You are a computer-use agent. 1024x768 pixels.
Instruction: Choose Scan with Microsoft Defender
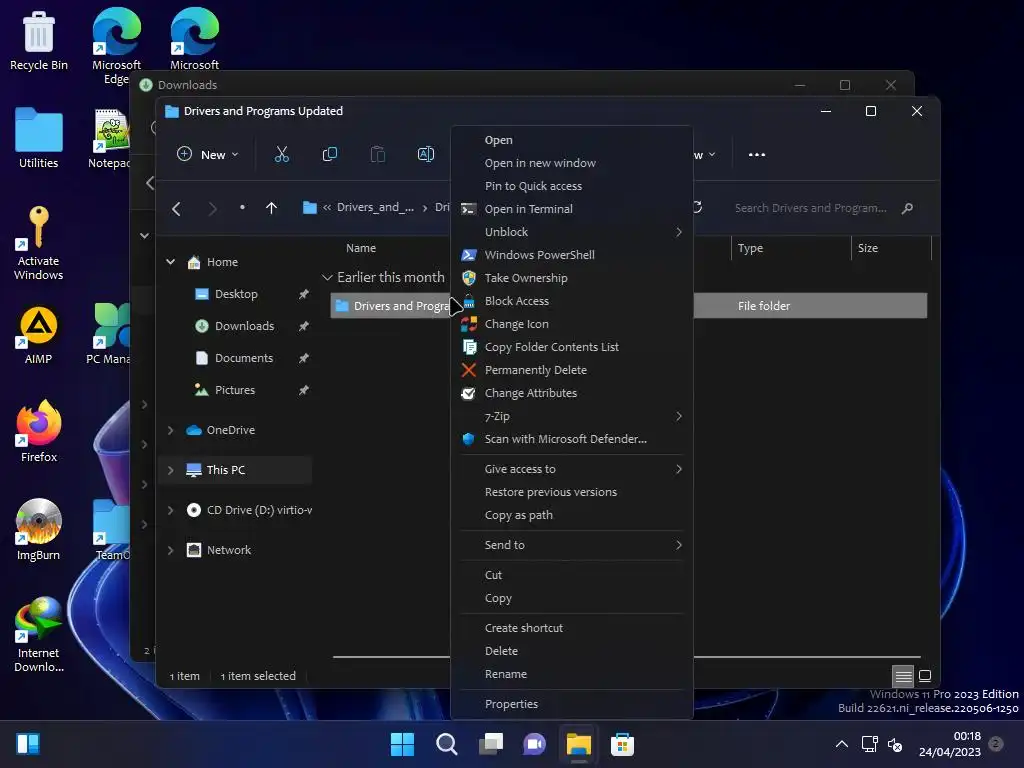571,439
